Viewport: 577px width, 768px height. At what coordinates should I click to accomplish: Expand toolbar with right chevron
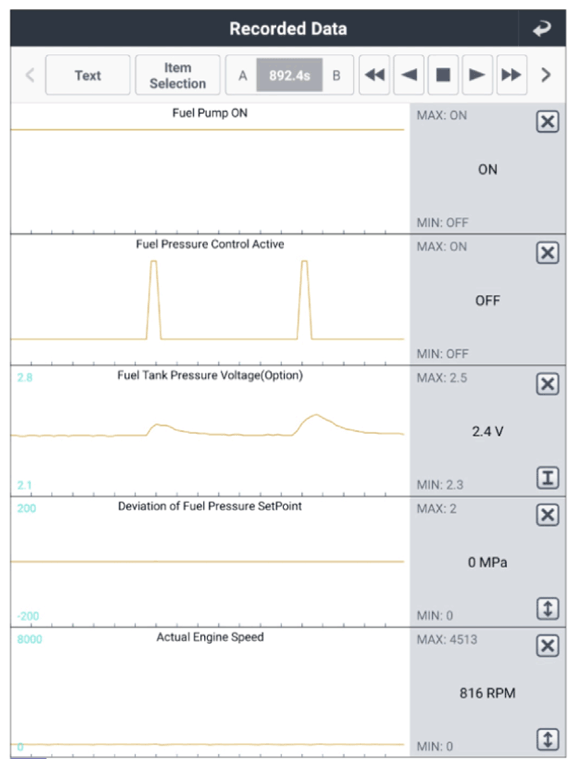[x=546, y=75]
